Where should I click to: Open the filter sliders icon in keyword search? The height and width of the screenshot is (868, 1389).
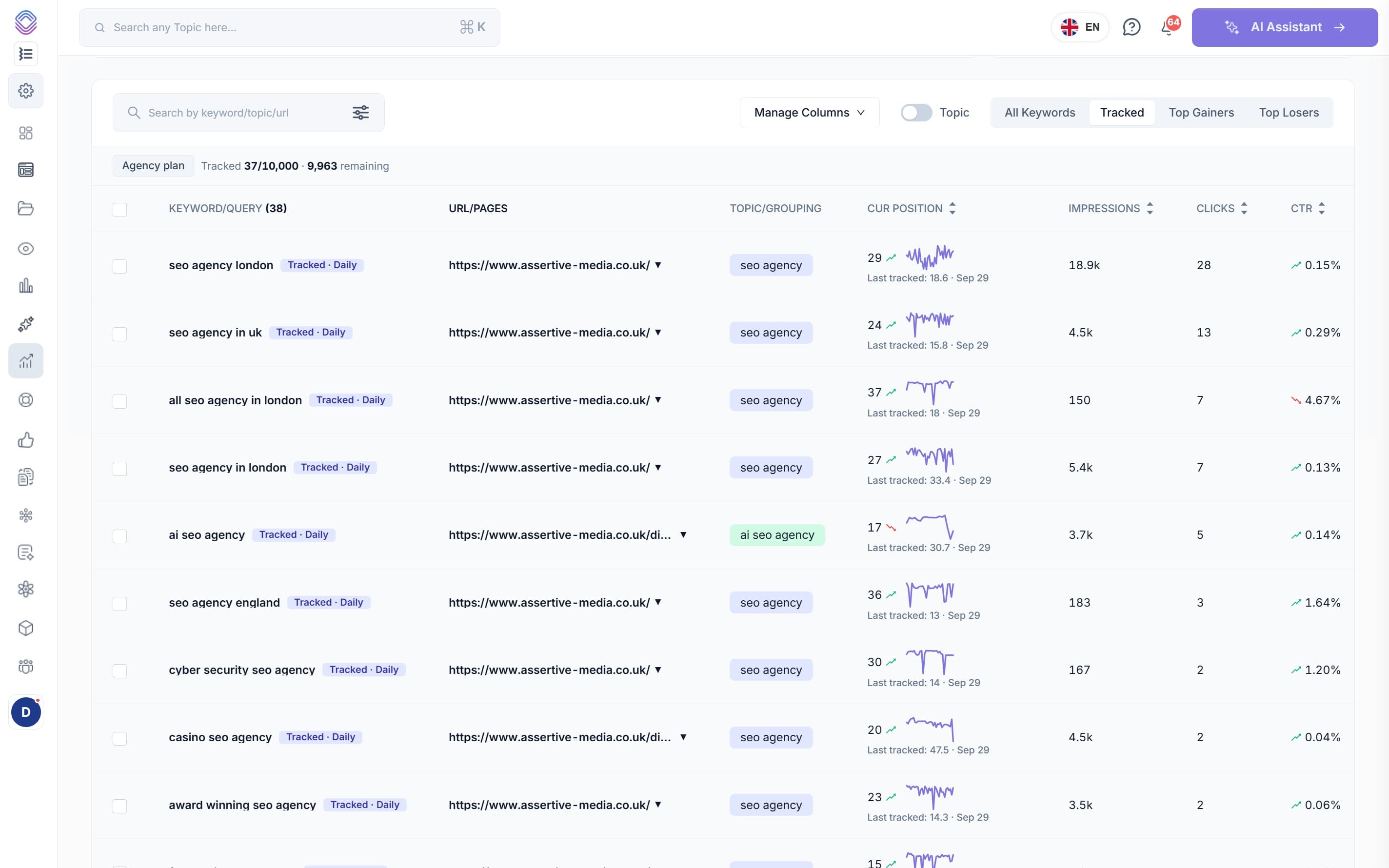pos(360,113)
